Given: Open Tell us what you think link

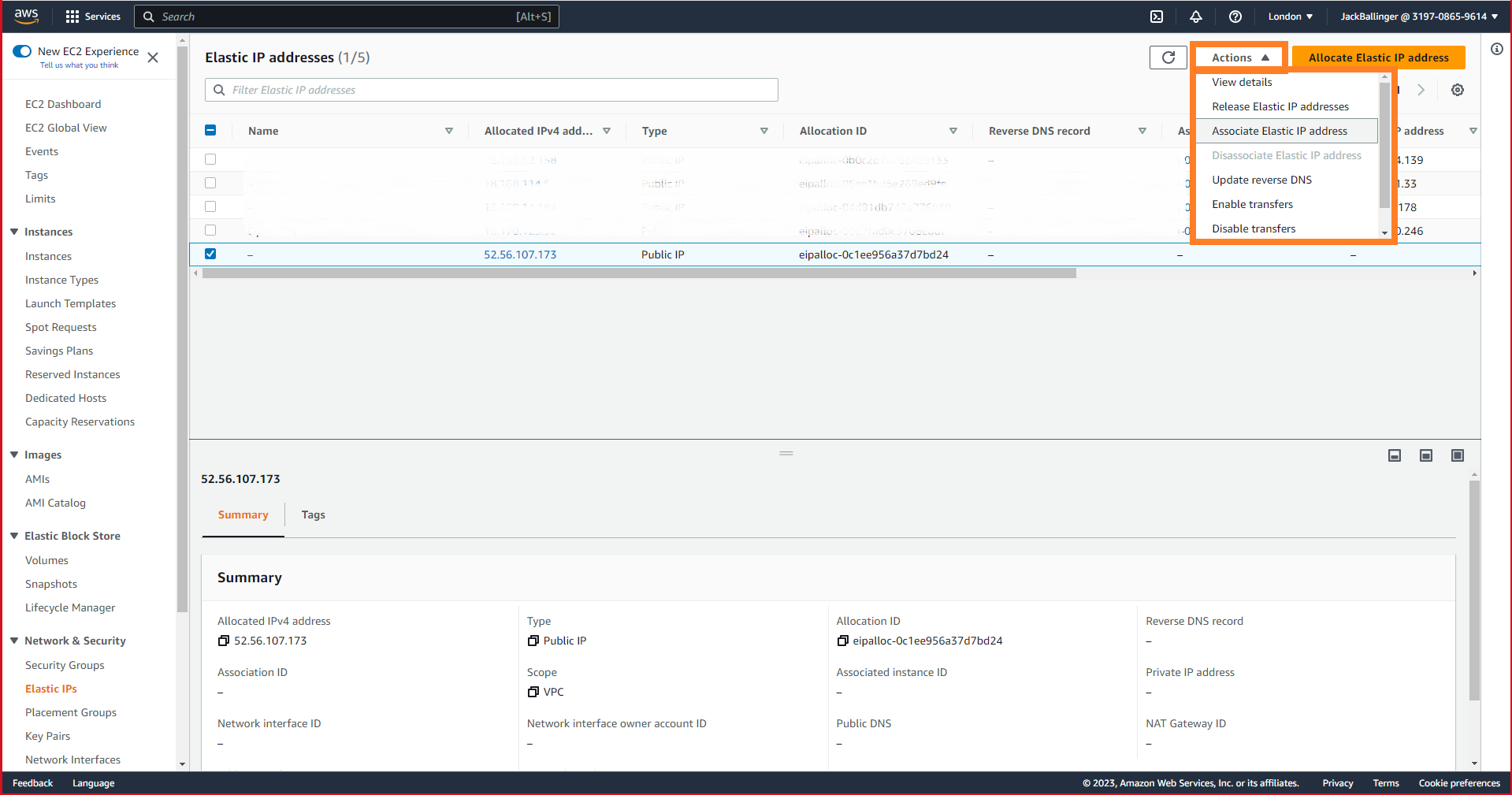Looking at the screenshot, I should [x=79, y=65].
